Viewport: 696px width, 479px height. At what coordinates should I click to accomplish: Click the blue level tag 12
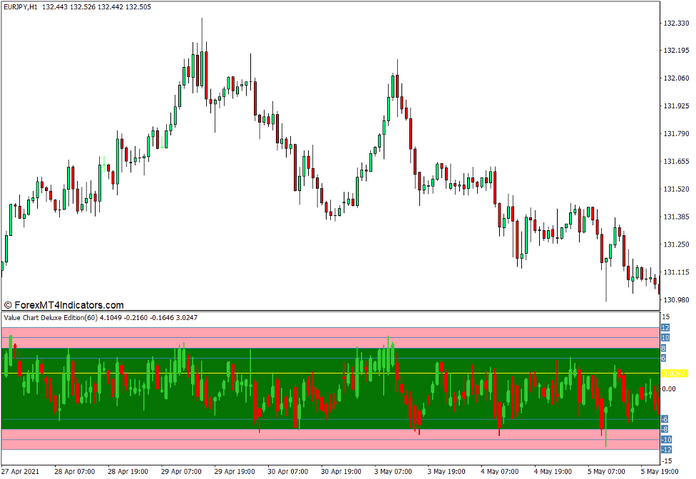665,328
